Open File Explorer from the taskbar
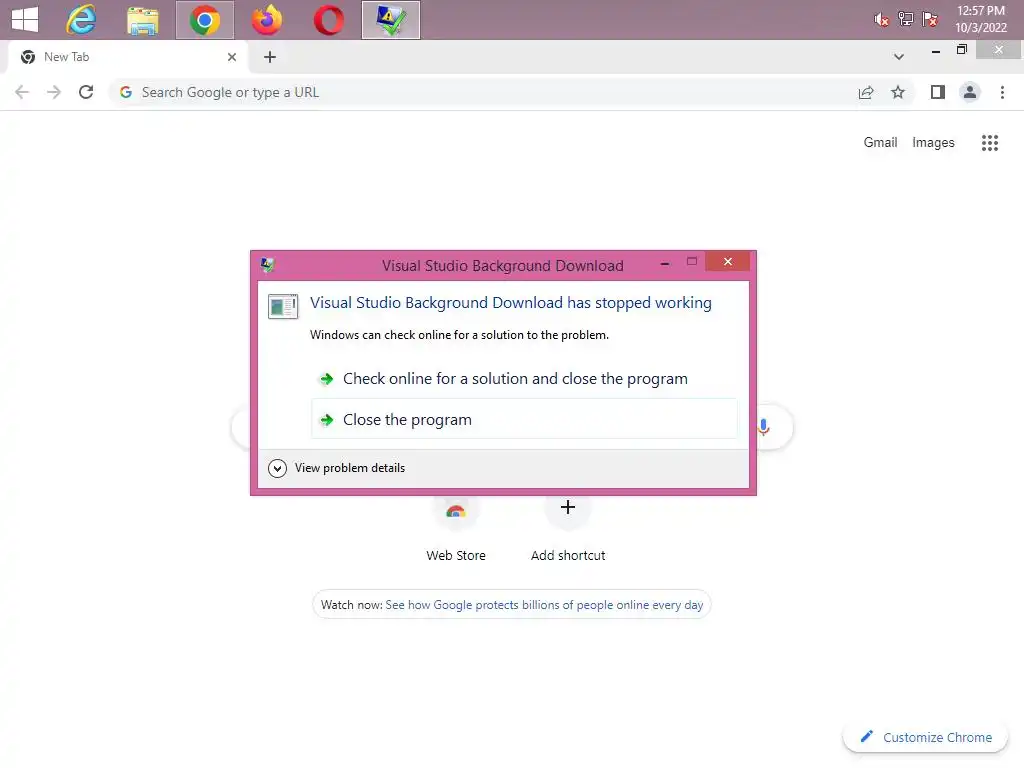This screenshot has width=1024, height=768. click(142, 20)
